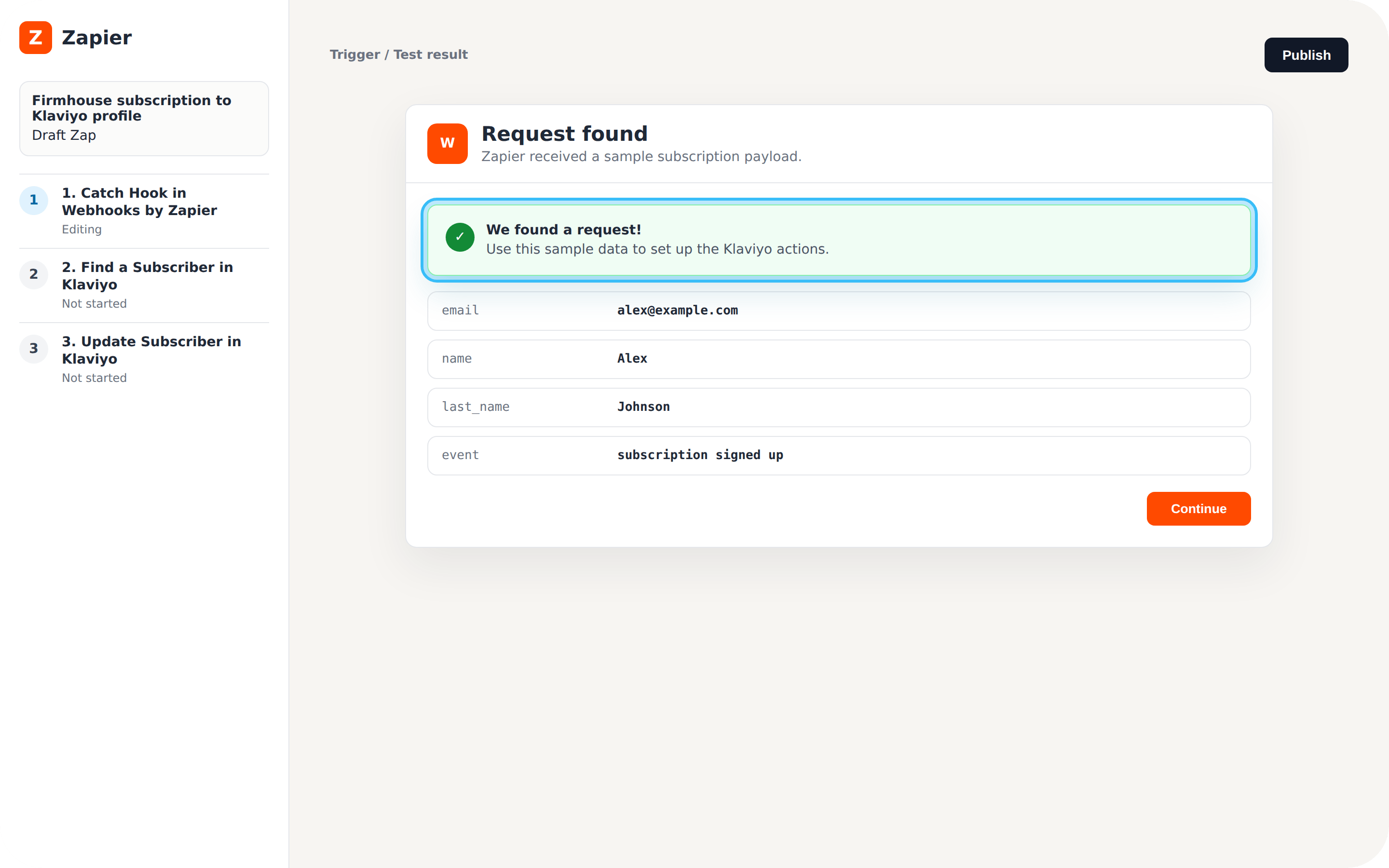Click the 'Zapier received a sample subscription payload' subtitle

pos(641,157)
